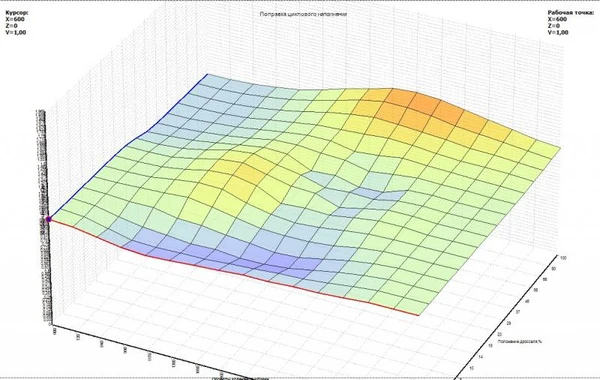Click V=1,00 under the Рабочая точка heading

point(558,33)
